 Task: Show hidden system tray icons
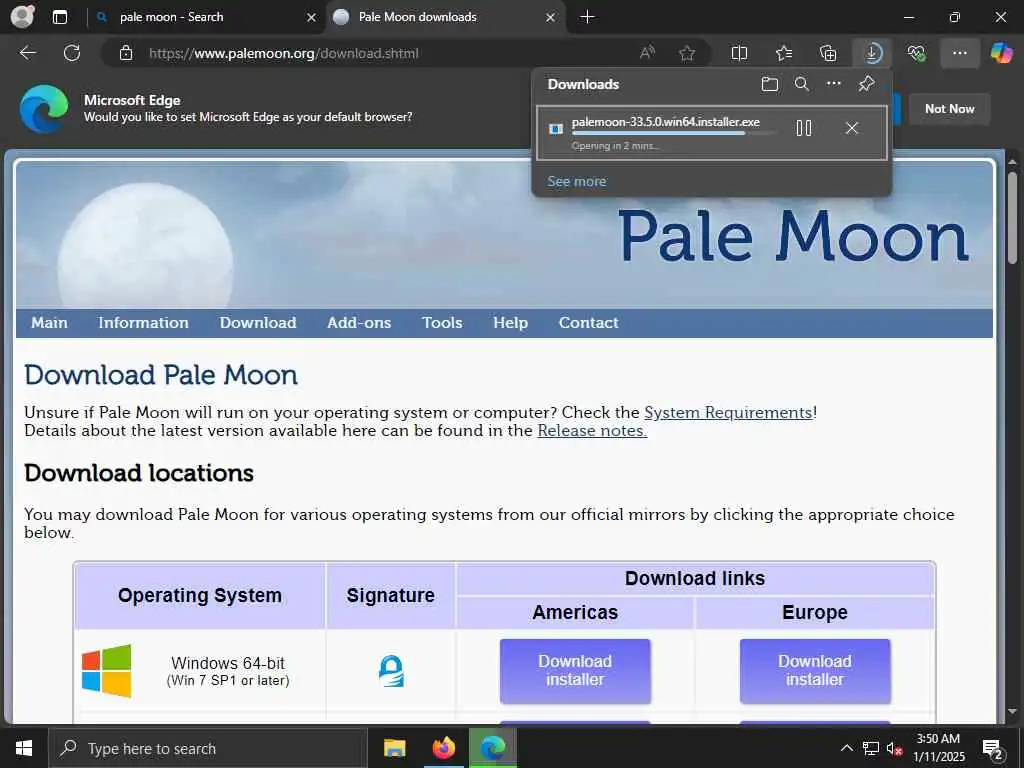pyautogui.click(x=846, y=748)
